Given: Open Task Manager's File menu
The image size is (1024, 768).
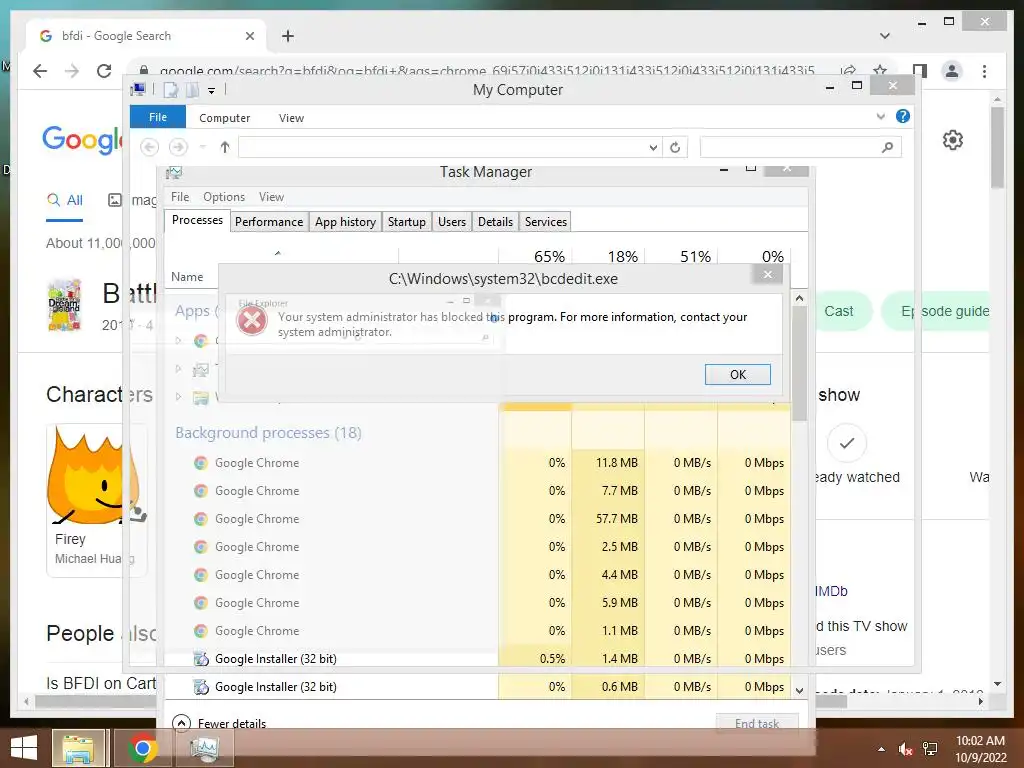Looking at the screenshot, I should pos(180,197).
